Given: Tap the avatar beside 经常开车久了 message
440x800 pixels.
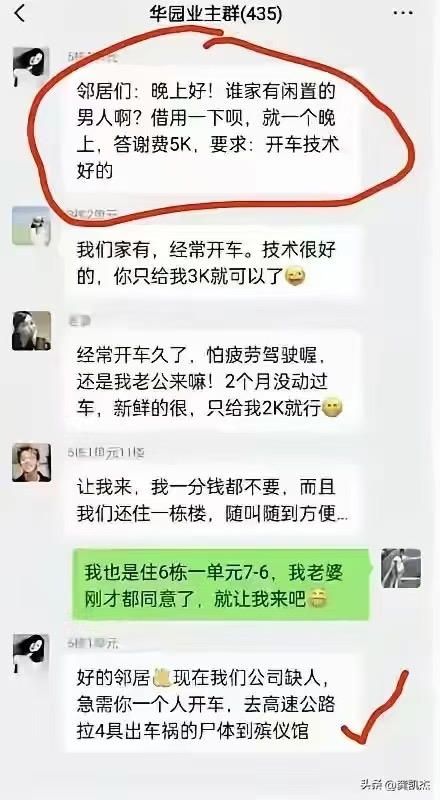Looking at the screenshot, I should pos(31,331).
